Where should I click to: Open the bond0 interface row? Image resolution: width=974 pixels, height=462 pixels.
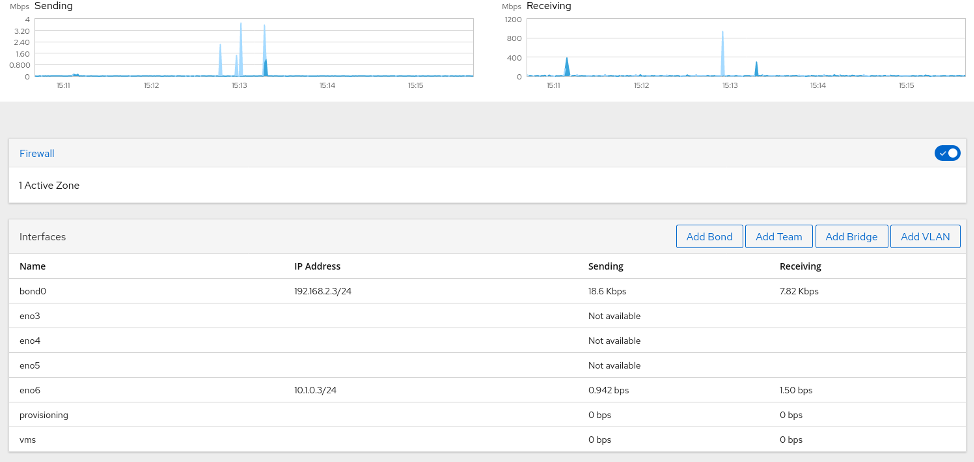tap(33, 291)
